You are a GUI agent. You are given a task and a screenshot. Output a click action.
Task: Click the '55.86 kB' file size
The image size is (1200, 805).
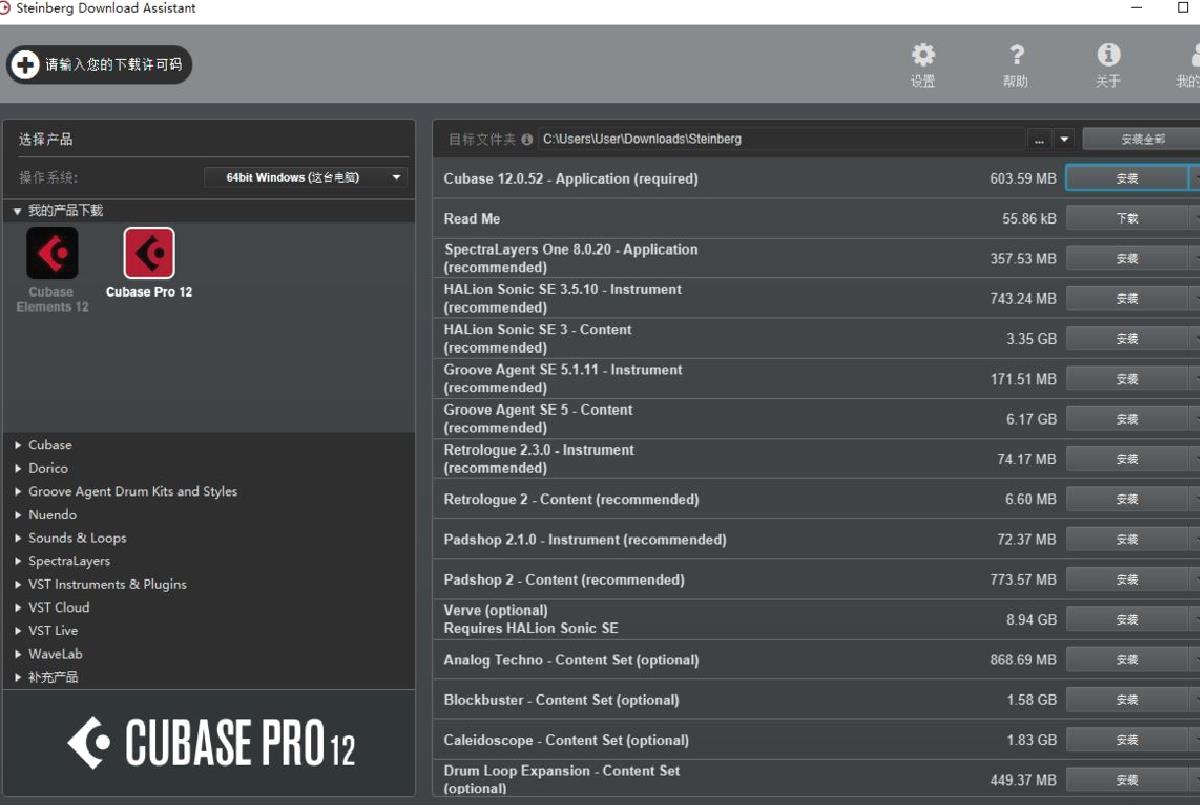click(1029, 219)
